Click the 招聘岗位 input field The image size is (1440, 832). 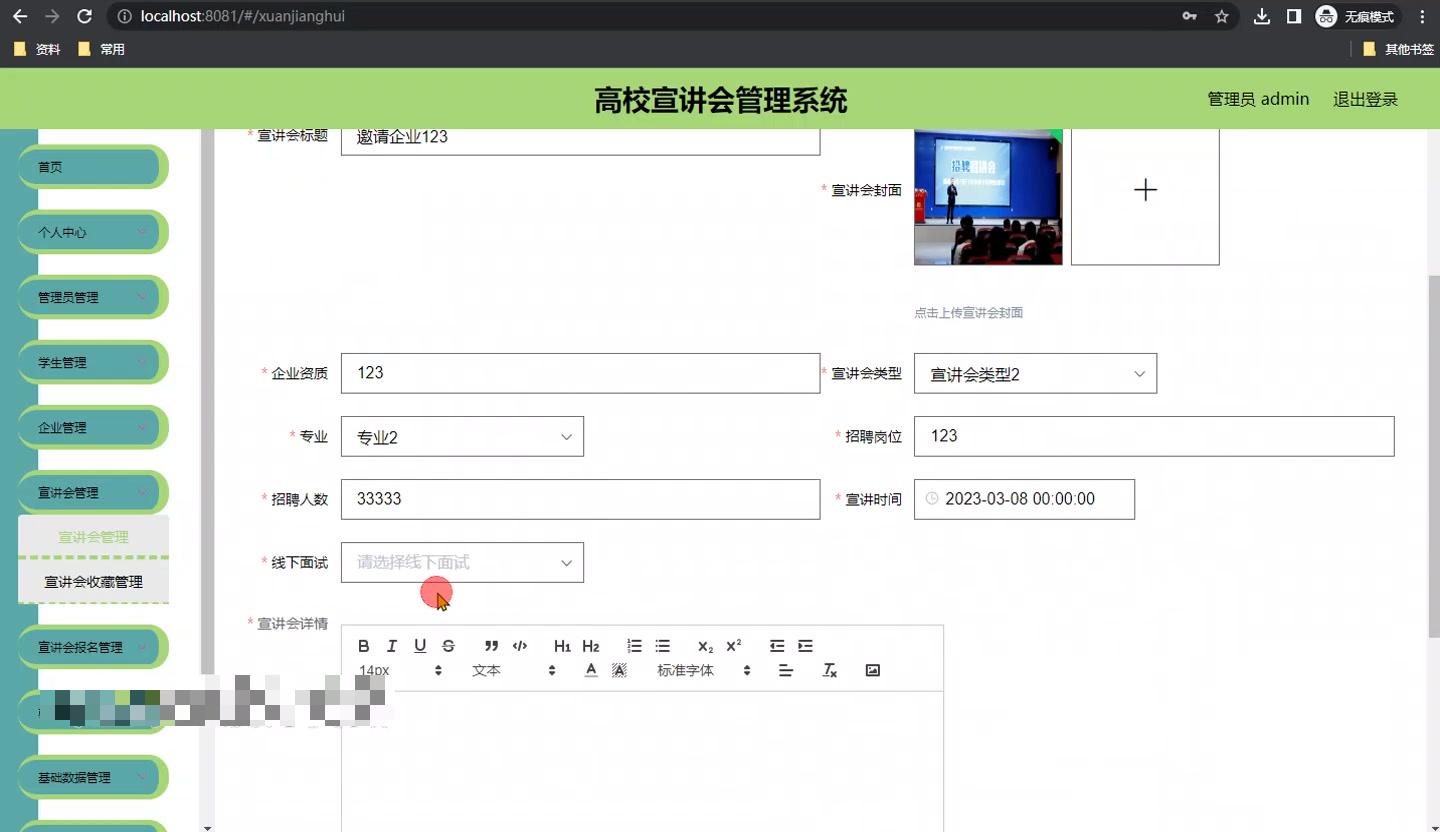pyautogui.click(x=1154, y=436)
